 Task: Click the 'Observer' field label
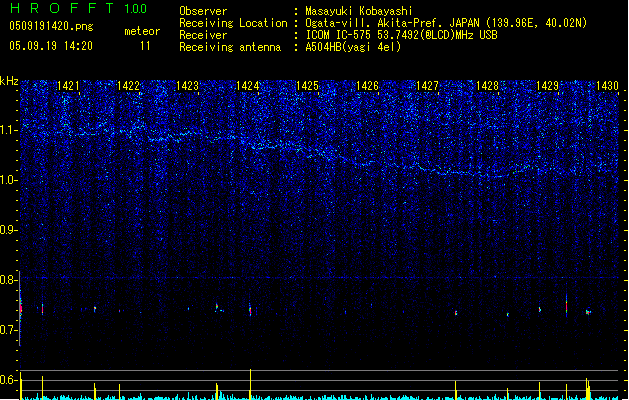point(203,11)
